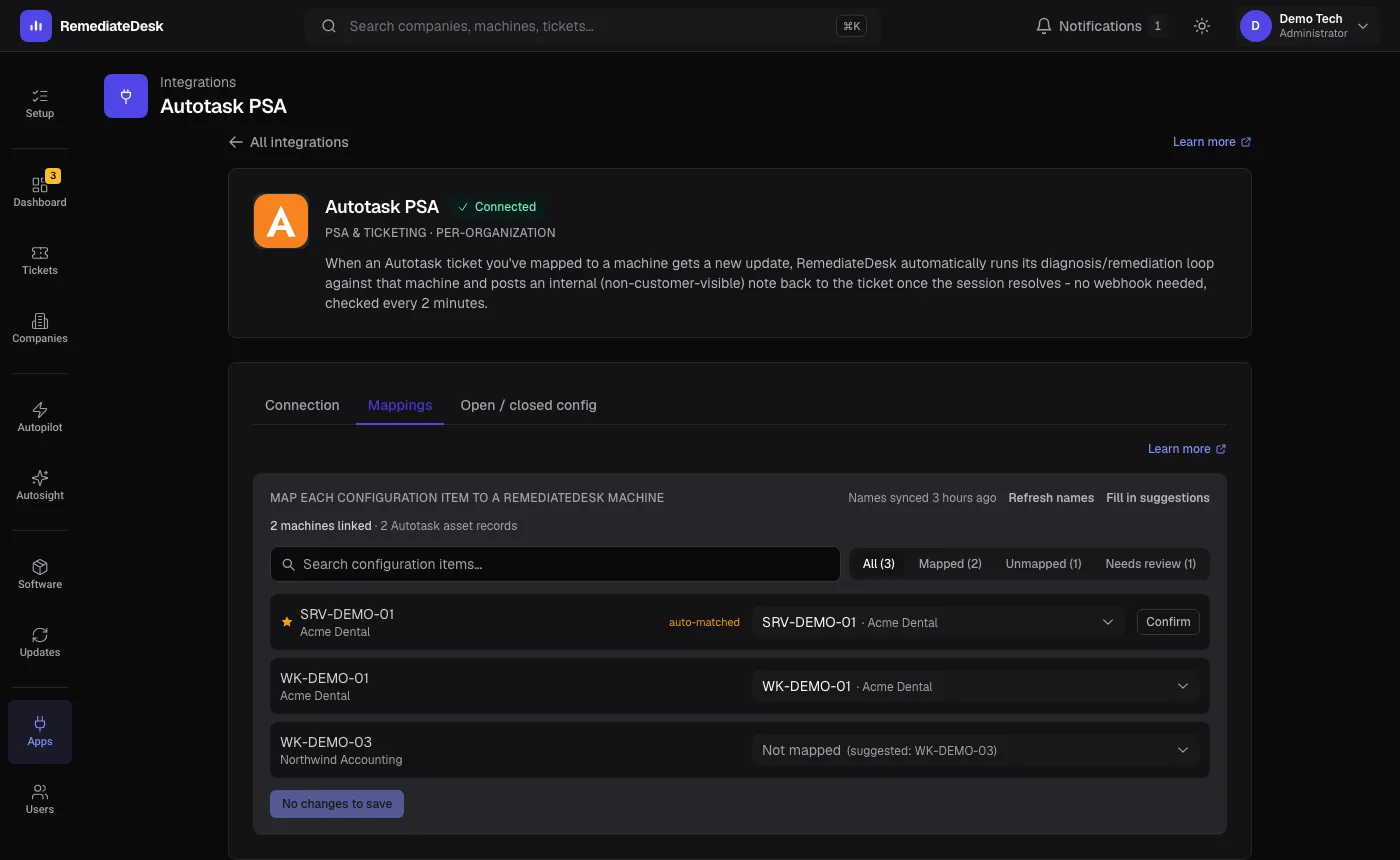The height and width of the screenshot is (860, 1400).
Task: Open the Open / closed config tab
Action: pos(528,405)
